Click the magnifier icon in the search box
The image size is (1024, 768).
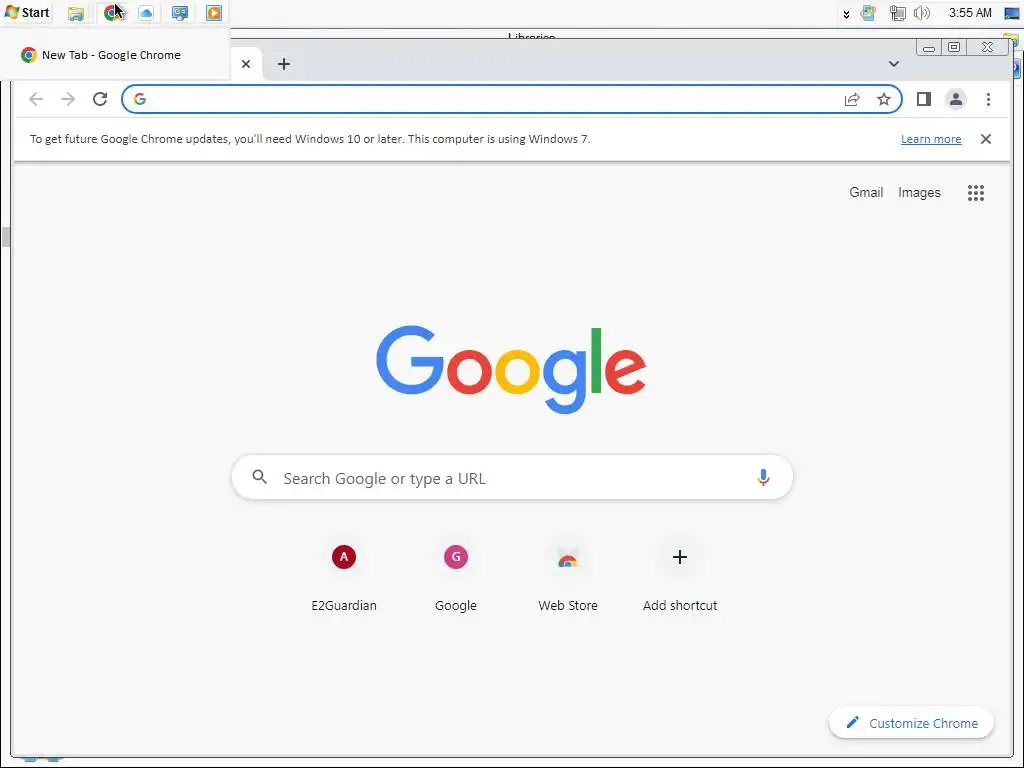(x=259, y=477)
